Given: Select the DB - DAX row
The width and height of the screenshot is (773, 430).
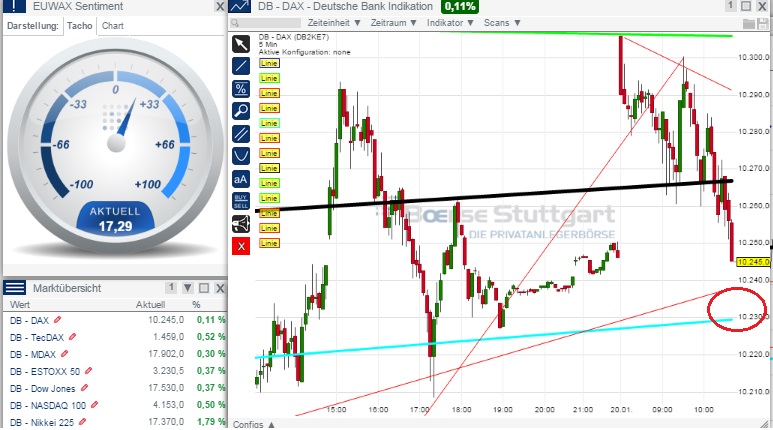Looking at the screenshot, I should pos(114,320).
